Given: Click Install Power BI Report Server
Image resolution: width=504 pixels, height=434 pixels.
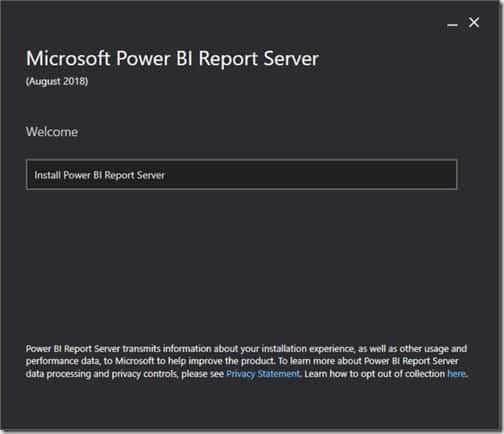Looking at the screenshot, I should pos(241,175).
